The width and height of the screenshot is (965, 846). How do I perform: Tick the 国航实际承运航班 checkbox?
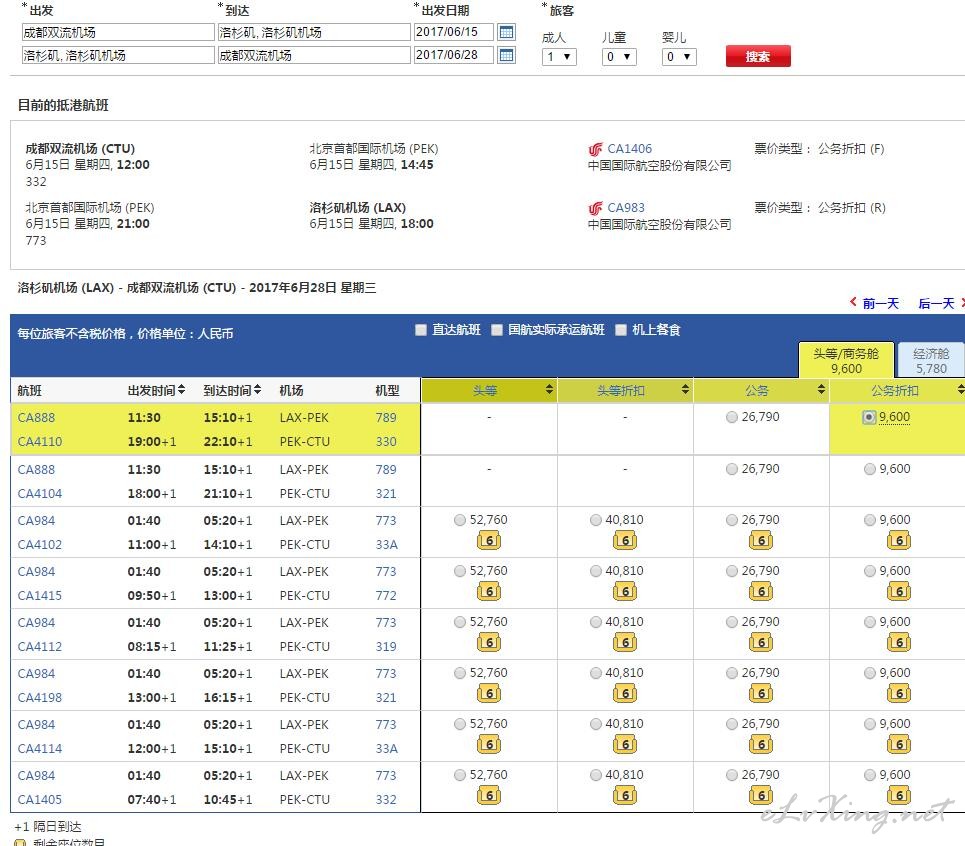point(497,330)
